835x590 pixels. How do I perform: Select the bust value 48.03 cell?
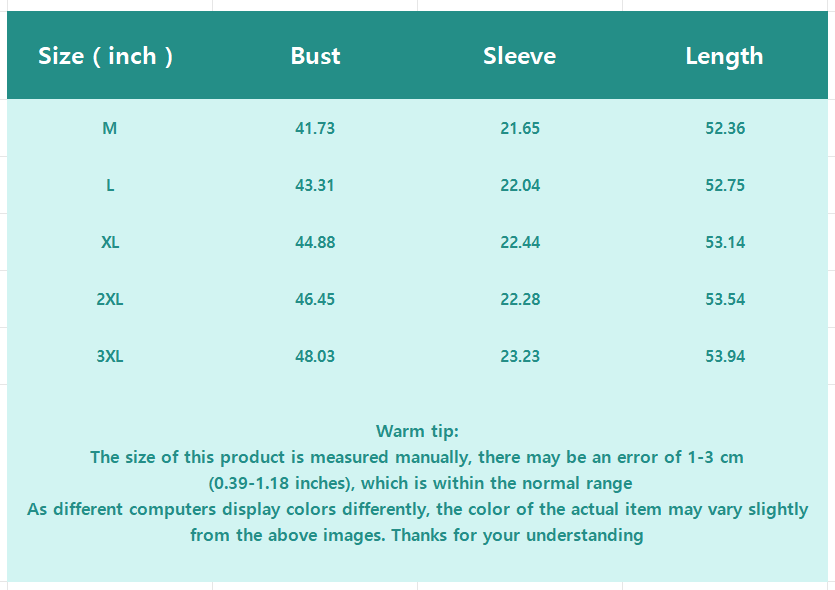[315, 356]
